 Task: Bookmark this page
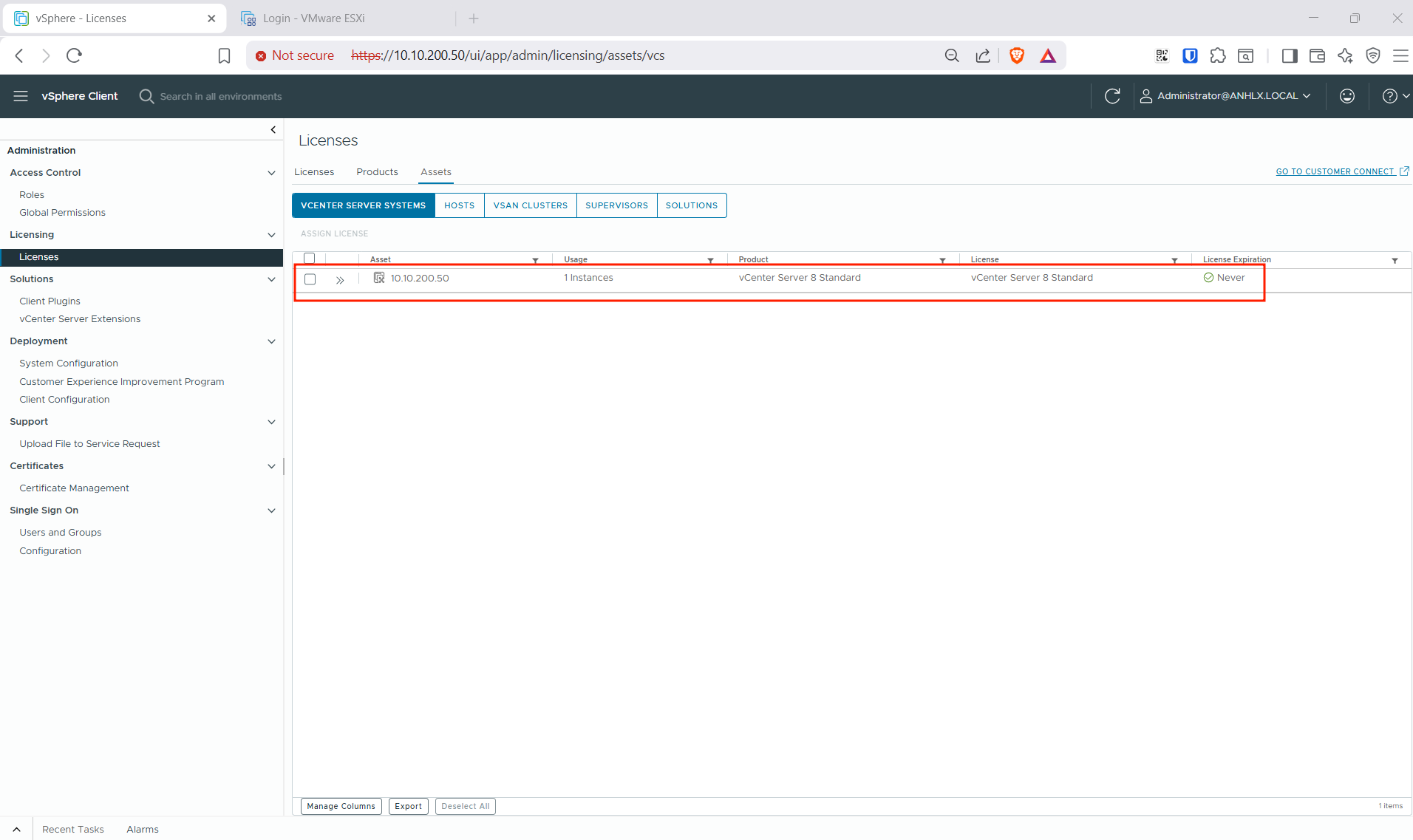pyautogui.click(x=224, y=55)
